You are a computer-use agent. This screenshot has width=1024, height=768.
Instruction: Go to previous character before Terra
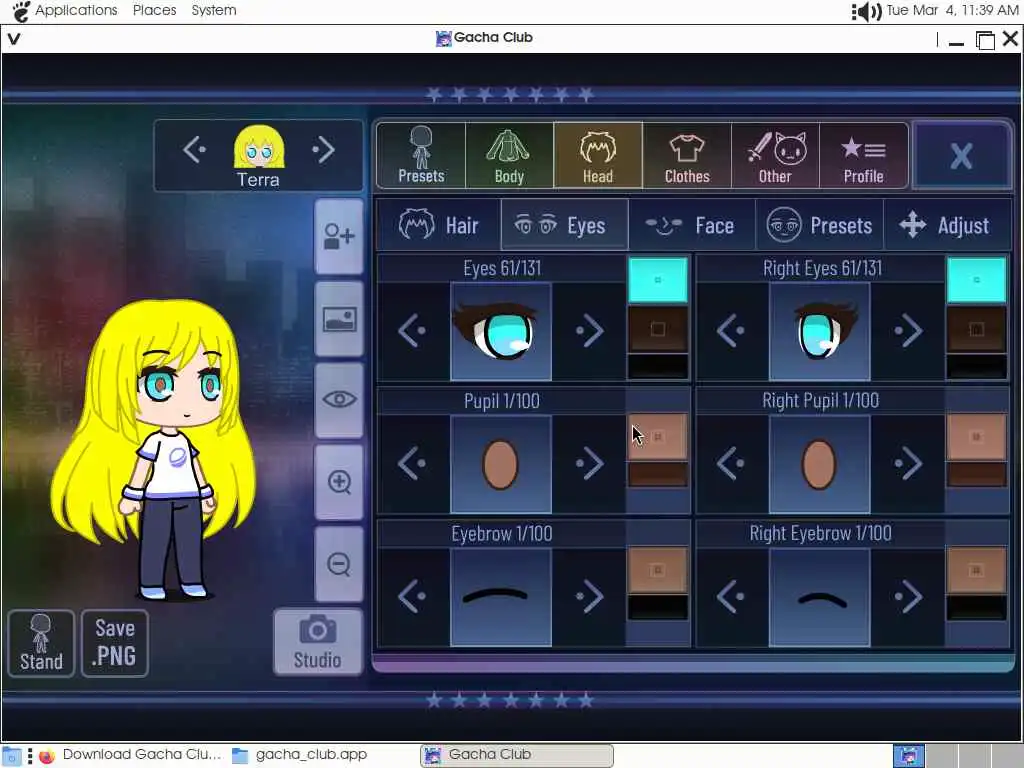point(195,150)
